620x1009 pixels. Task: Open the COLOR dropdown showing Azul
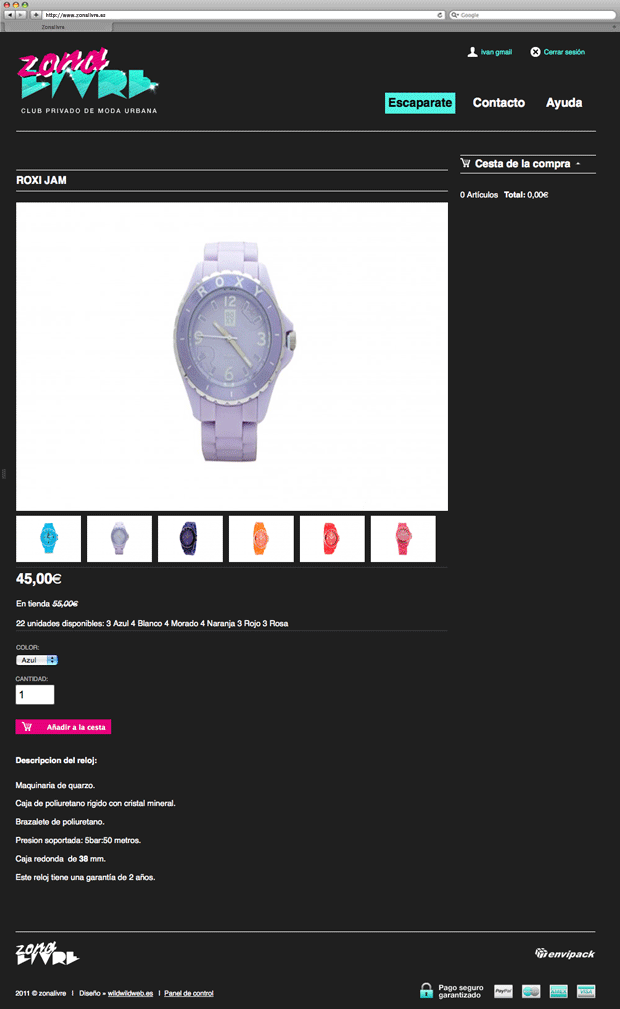[37, 660]
